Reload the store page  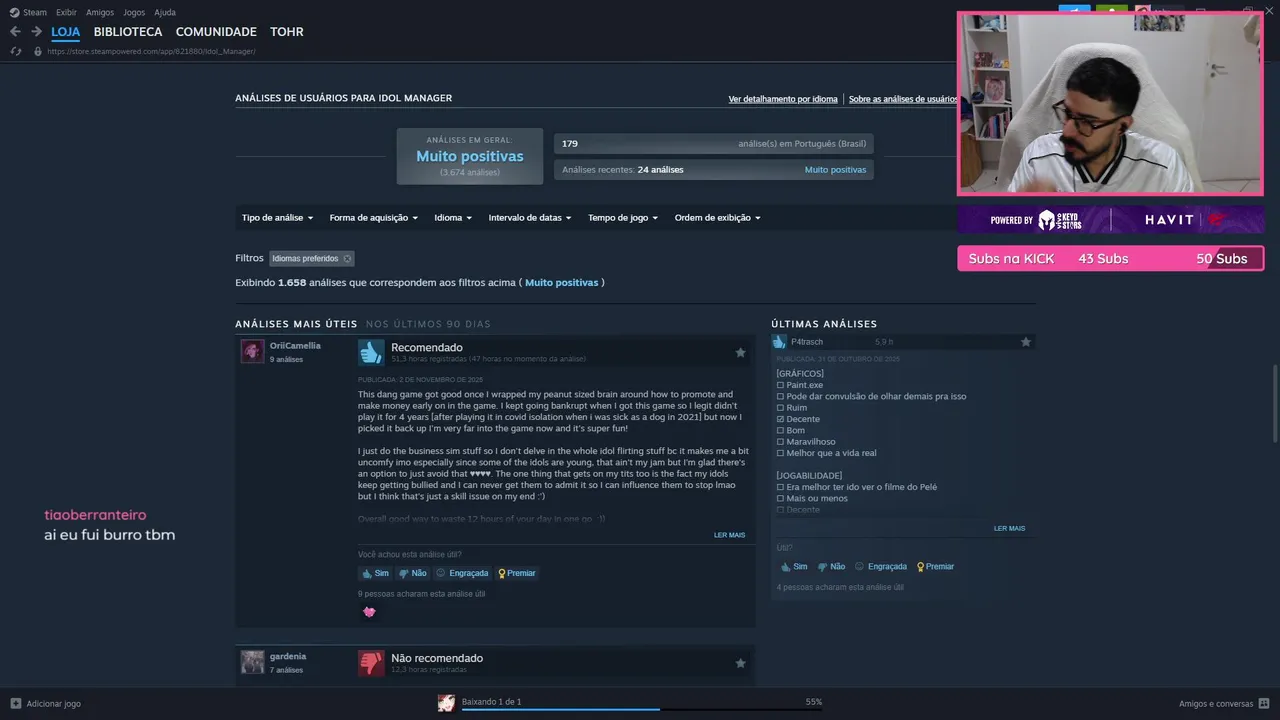[16, 51]
